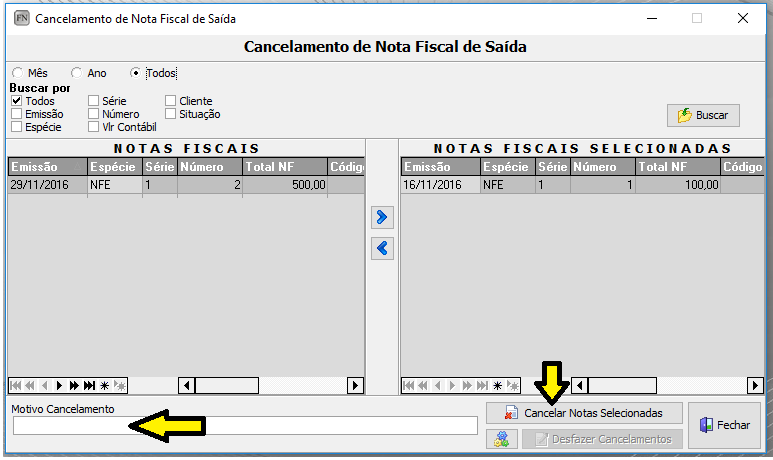773x460 pixels.
Task: Move selected nota to the right list
Action: point(382,217)
